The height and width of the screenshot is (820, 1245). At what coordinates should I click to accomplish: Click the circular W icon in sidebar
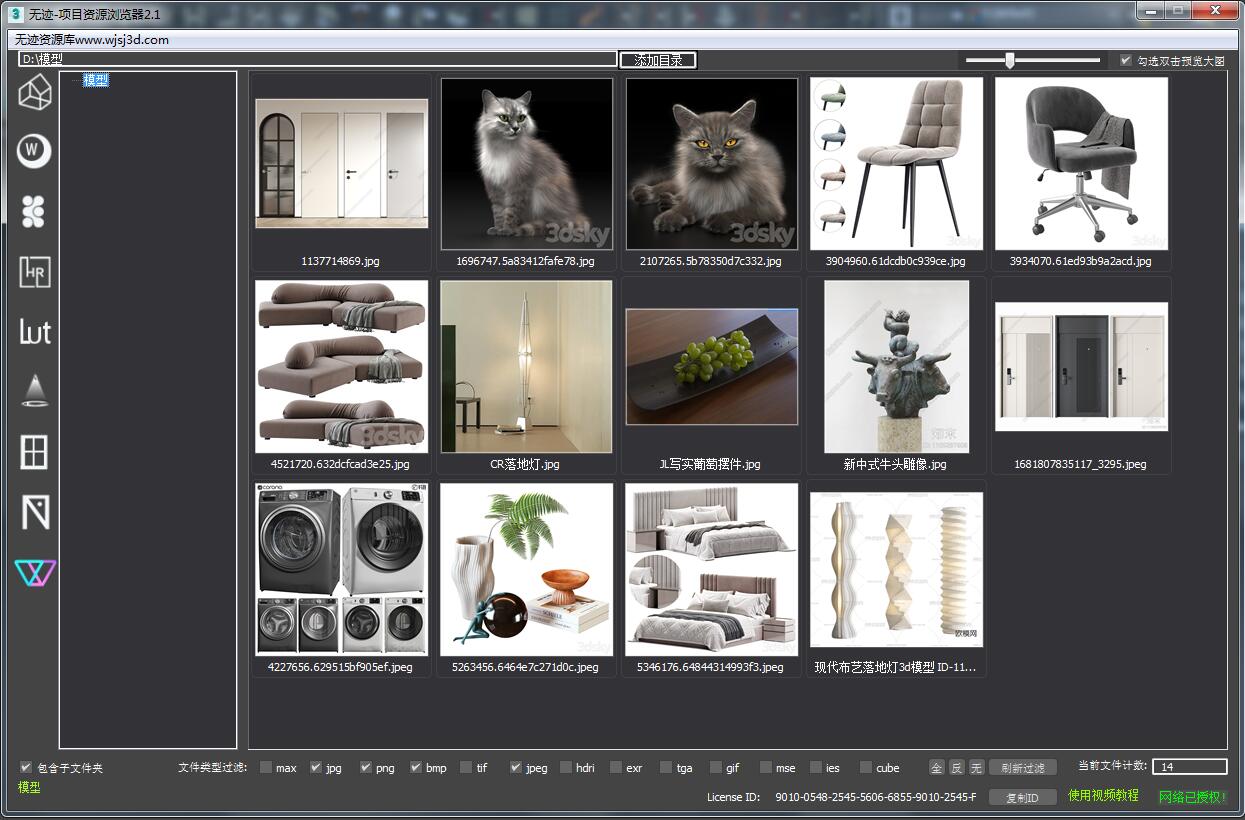34,151
